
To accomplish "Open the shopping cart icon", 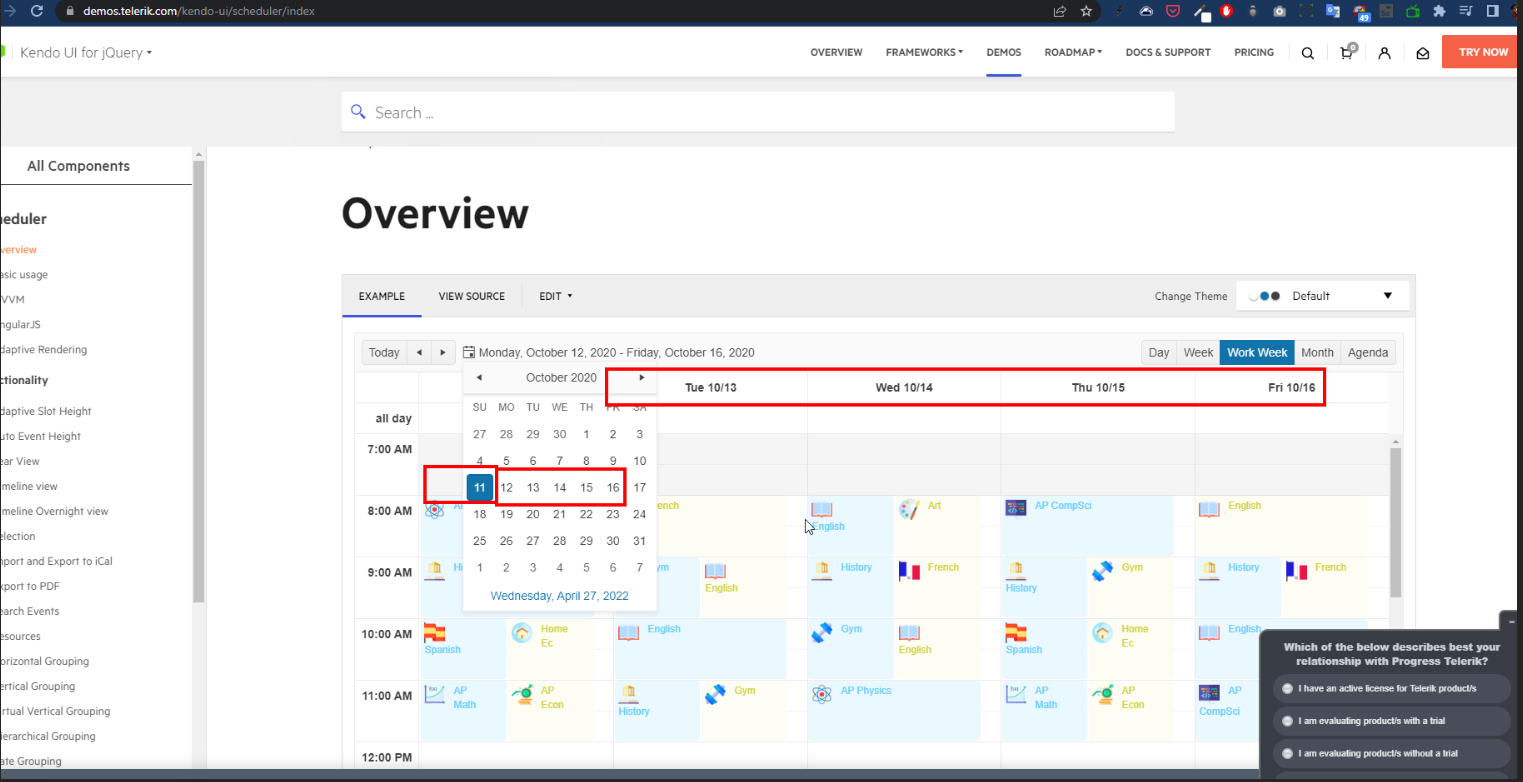I will point(1346,53).
